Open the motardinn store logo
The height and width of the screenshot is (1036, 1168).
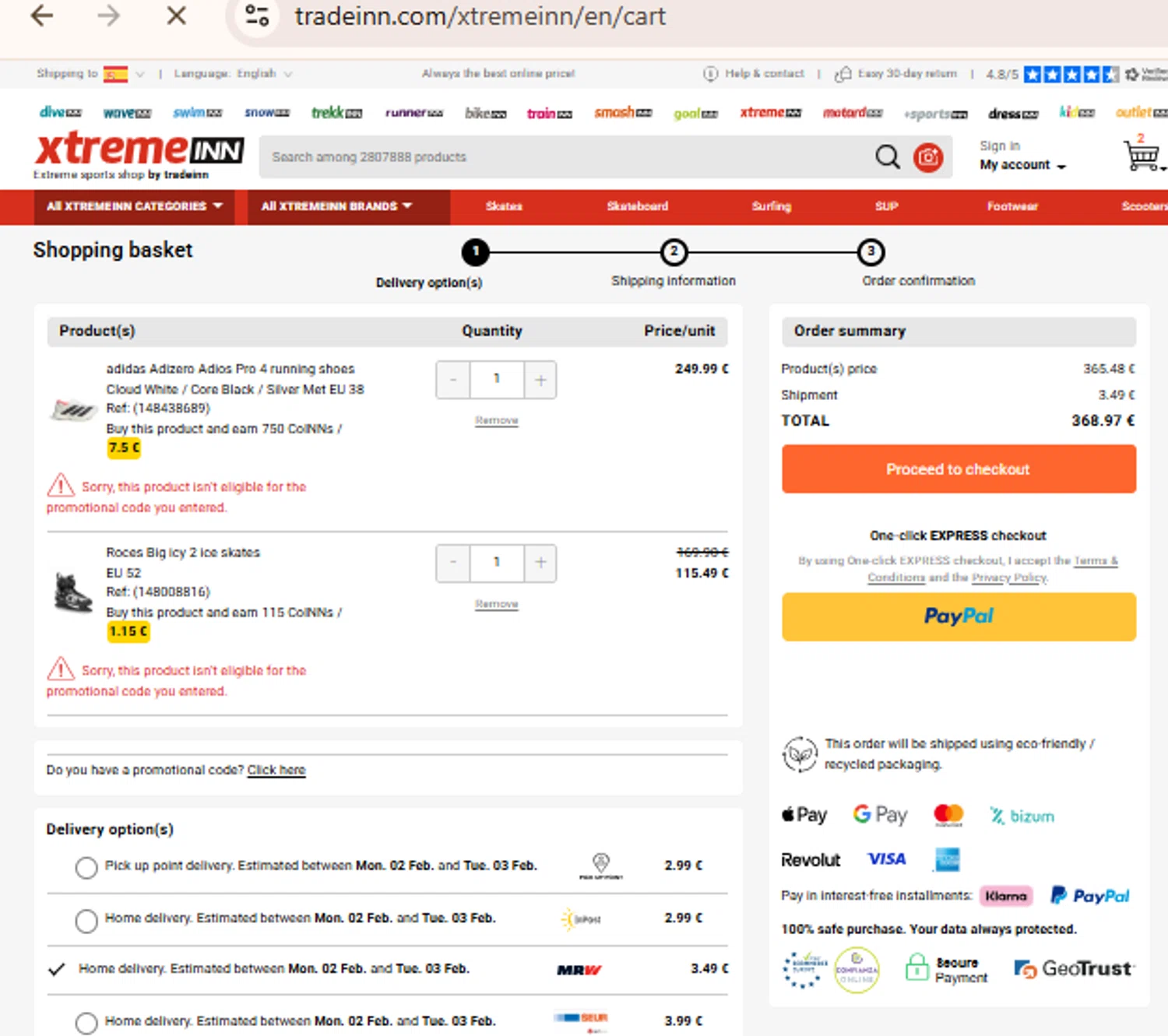pos(853,113)
